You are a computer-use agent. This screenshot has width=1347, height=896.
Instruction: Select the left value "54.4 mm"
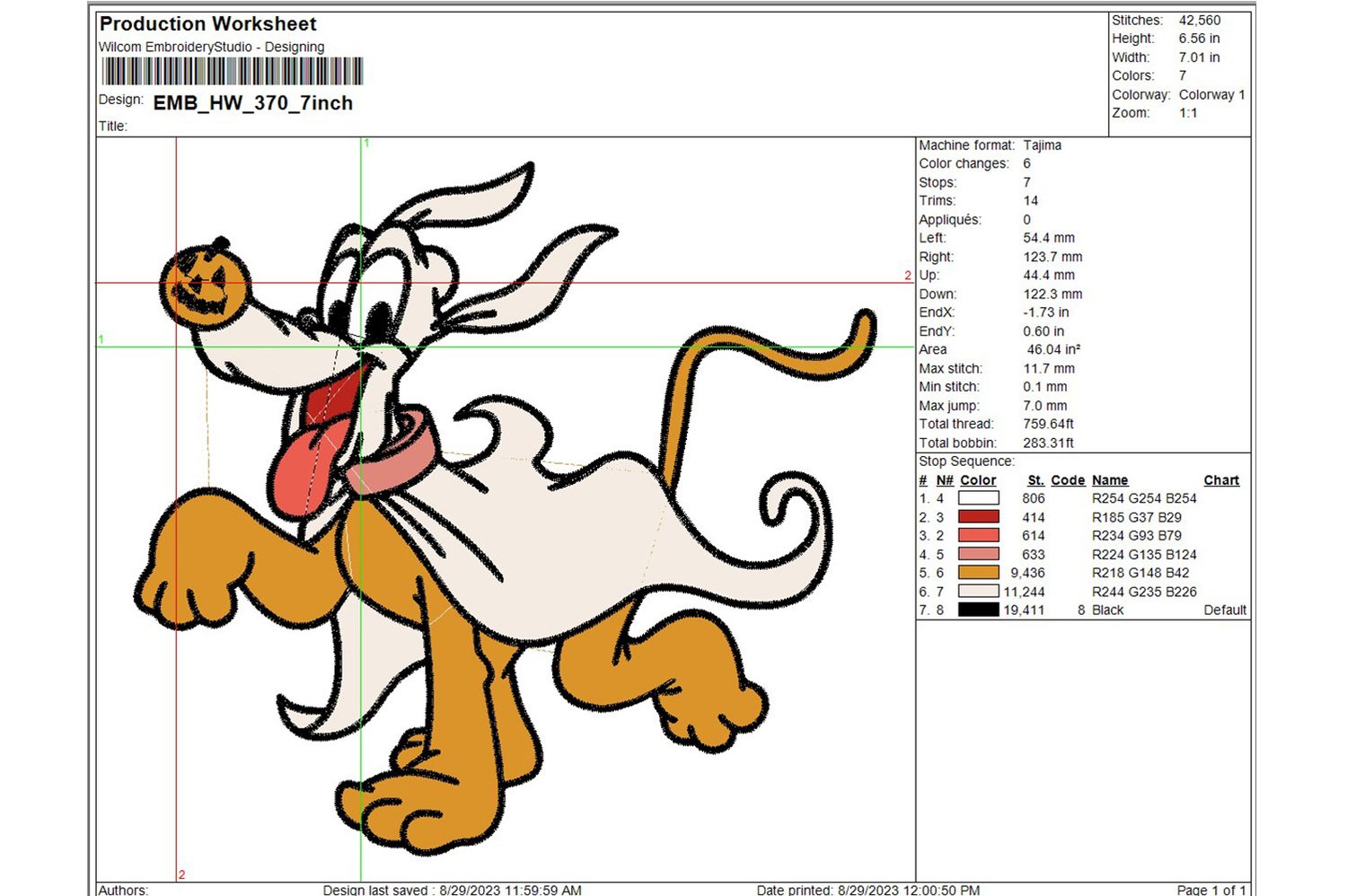(1049, 238)
